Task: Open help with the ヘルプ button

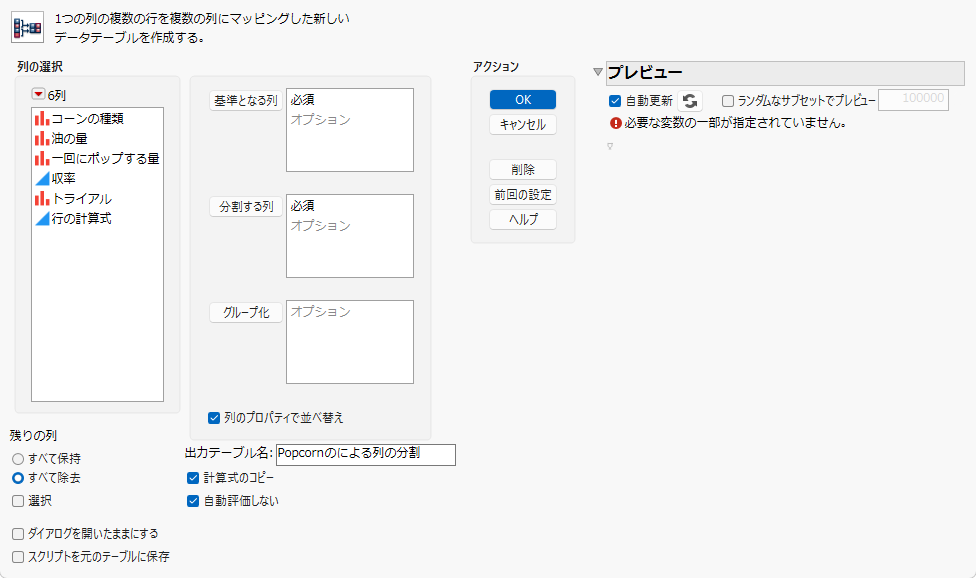Action: click(x=523, y=220)
